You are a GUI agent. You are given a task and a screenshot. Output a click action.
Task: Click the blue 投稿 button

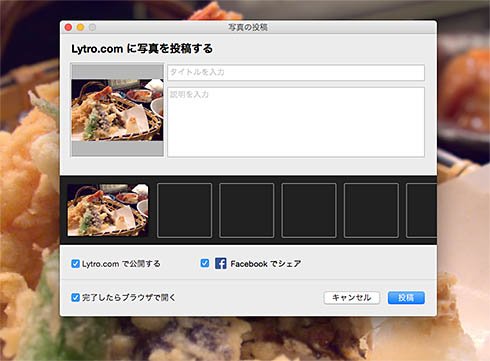[406, 298]
